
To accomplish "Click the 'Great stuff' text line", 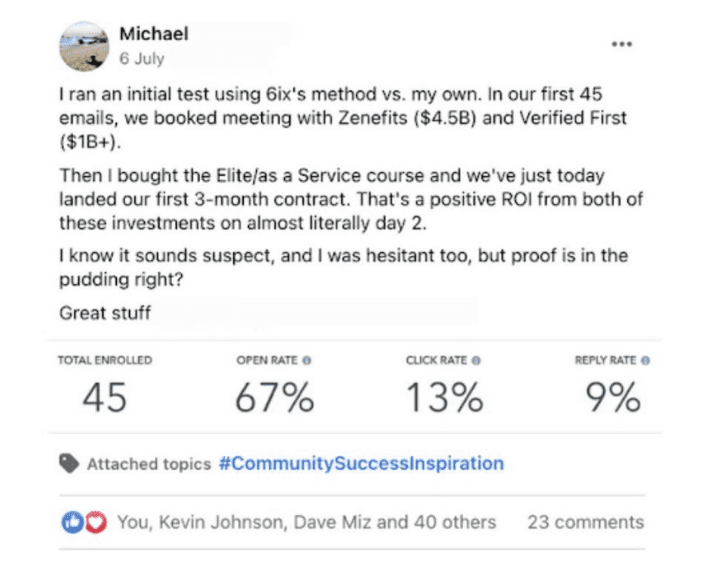I will [105, 313].
